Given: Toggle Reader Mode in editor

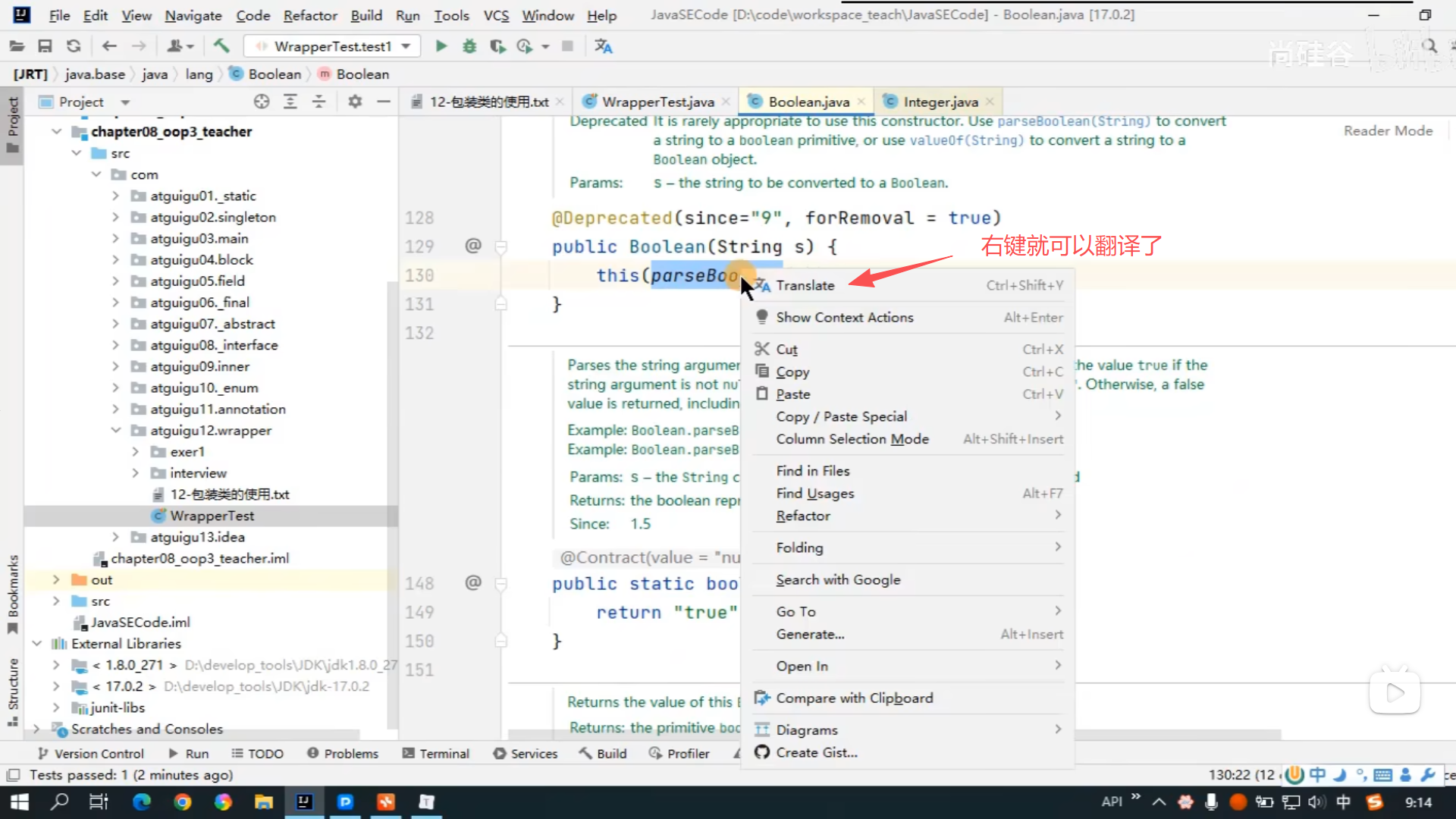Looking at the screenshot, I should pos(1388,130).
